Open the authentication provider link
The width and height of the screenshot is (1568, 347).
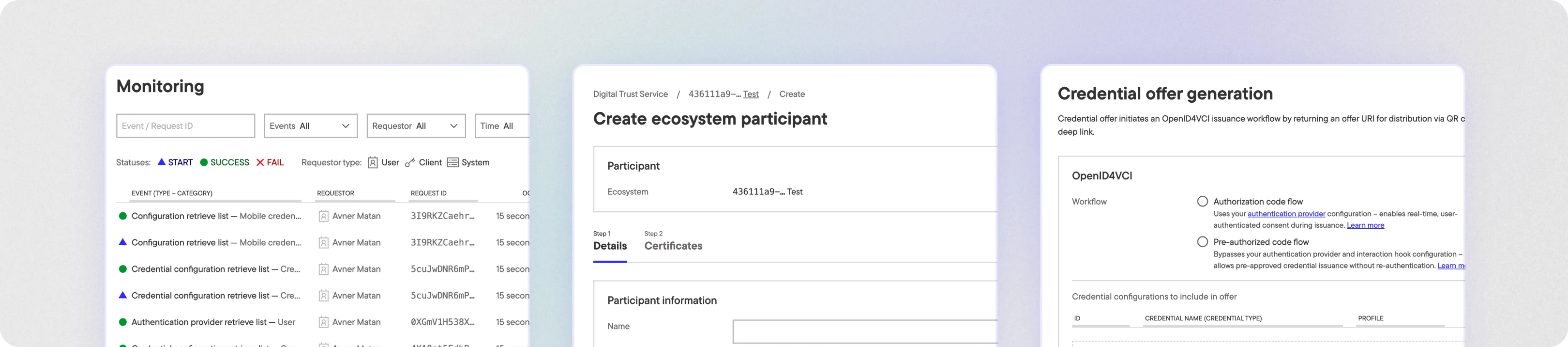tap(1286, 214)
